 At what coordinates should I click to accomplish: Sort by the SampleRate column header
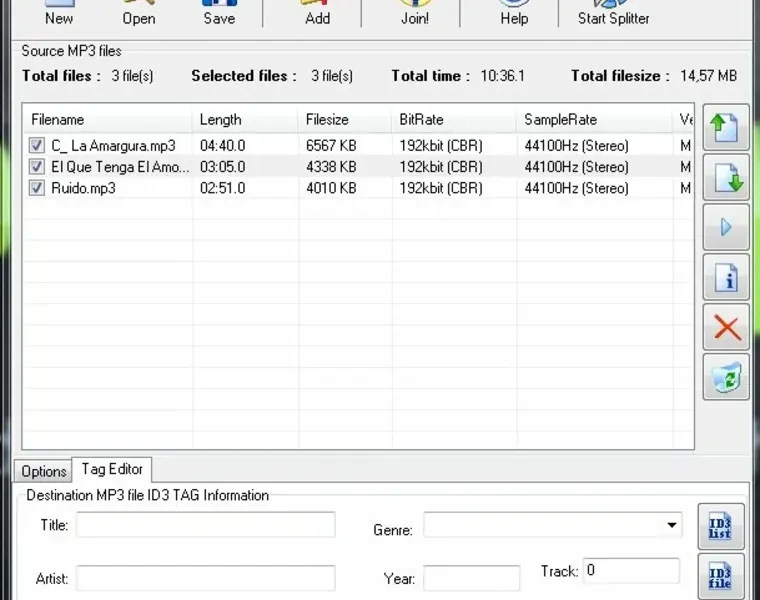tap(594, 120)
